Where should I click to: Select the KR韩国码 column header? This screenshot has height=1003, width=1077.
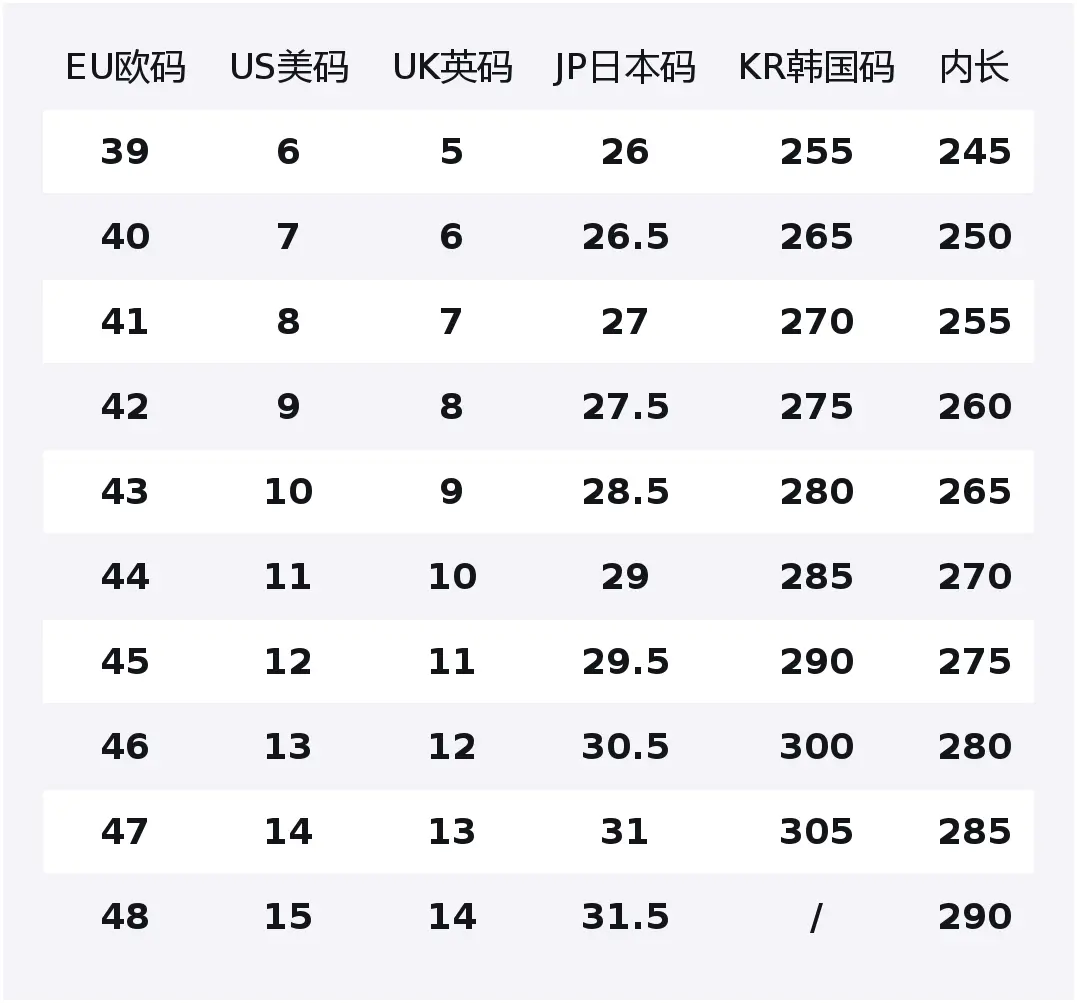816,68
